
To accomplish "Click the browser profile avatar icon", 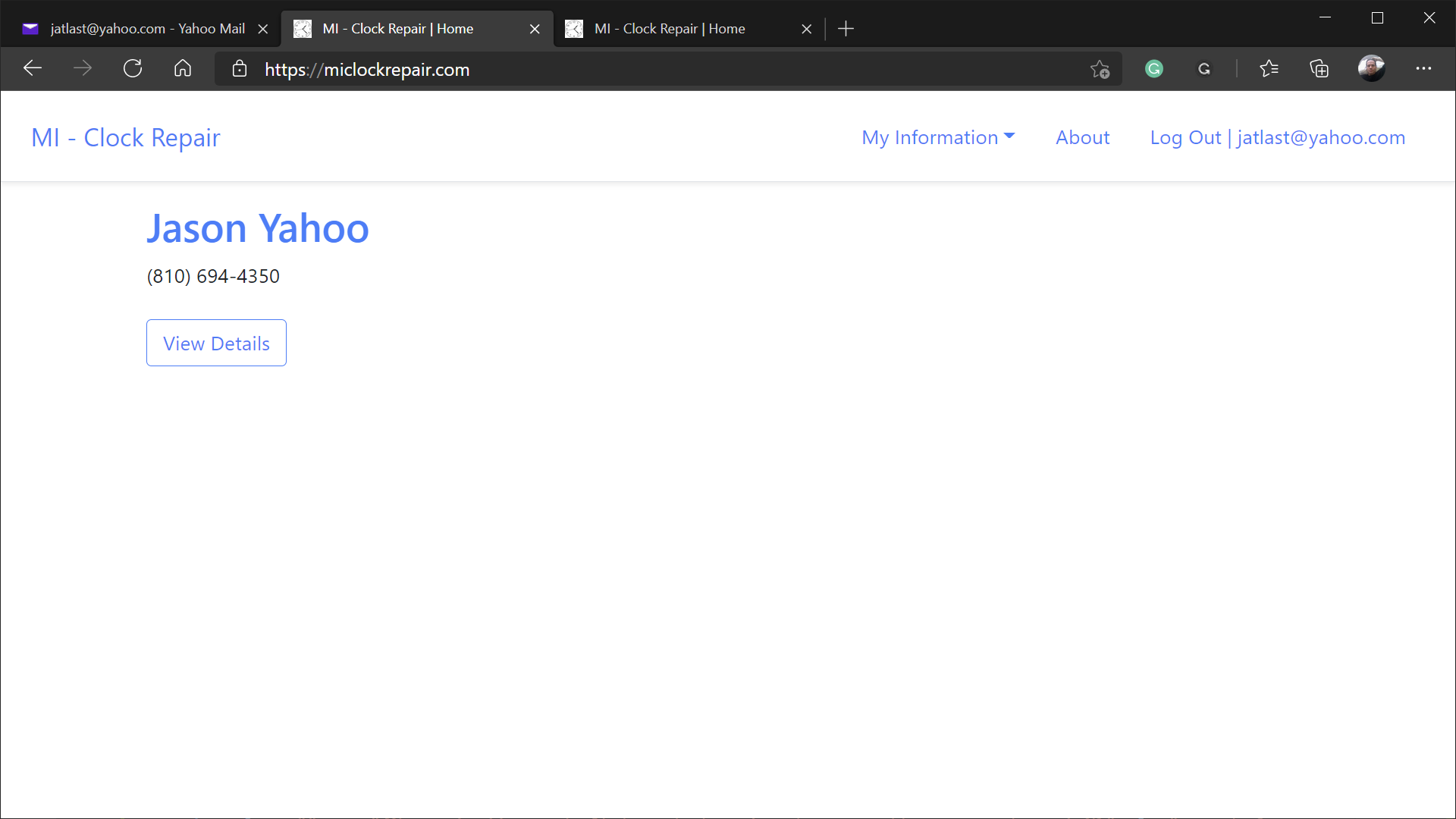I will pos(1370,68).
